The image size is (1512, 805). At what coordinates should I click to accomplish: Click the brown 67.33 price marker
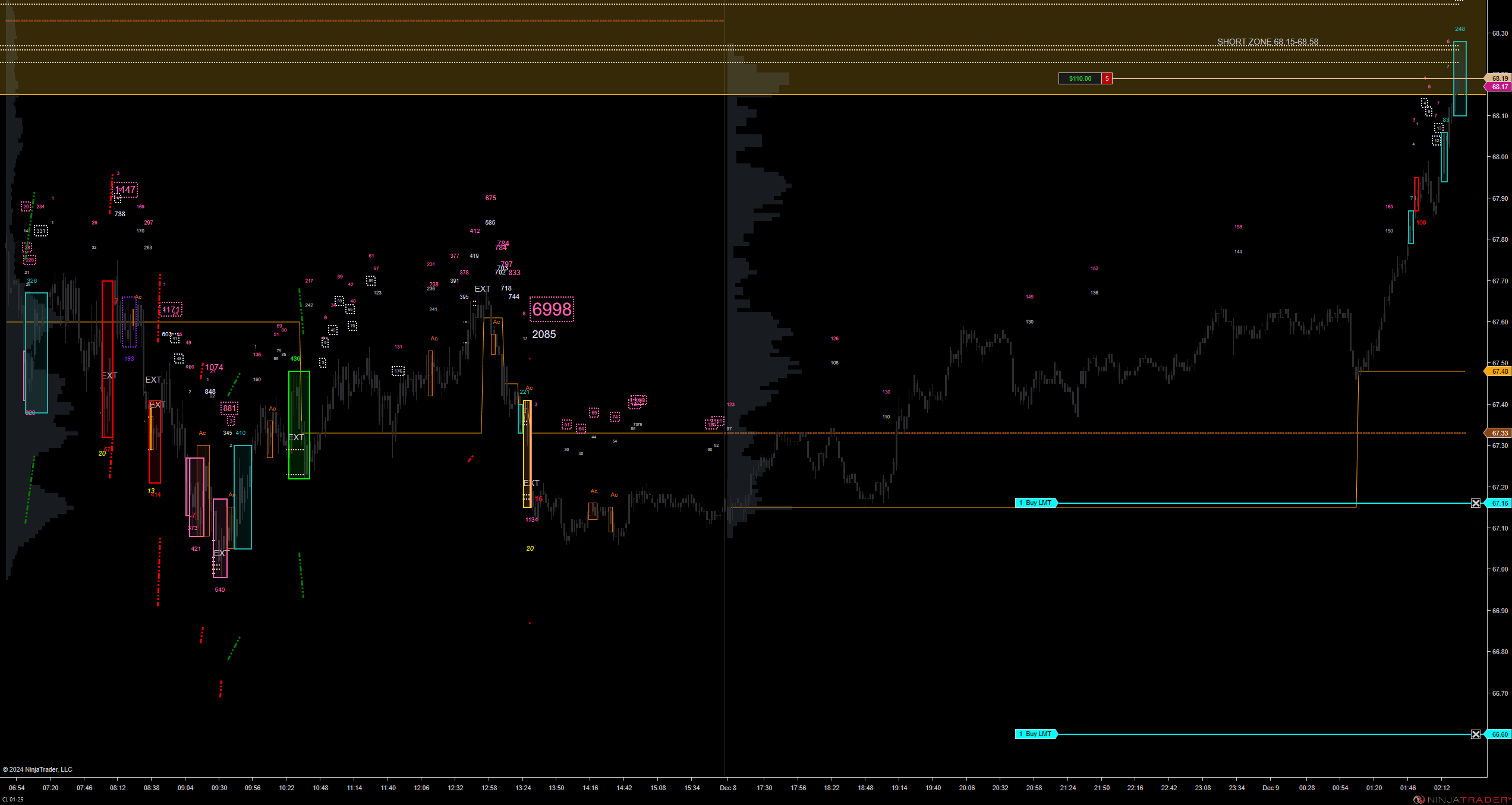(x=1499, y=433)
